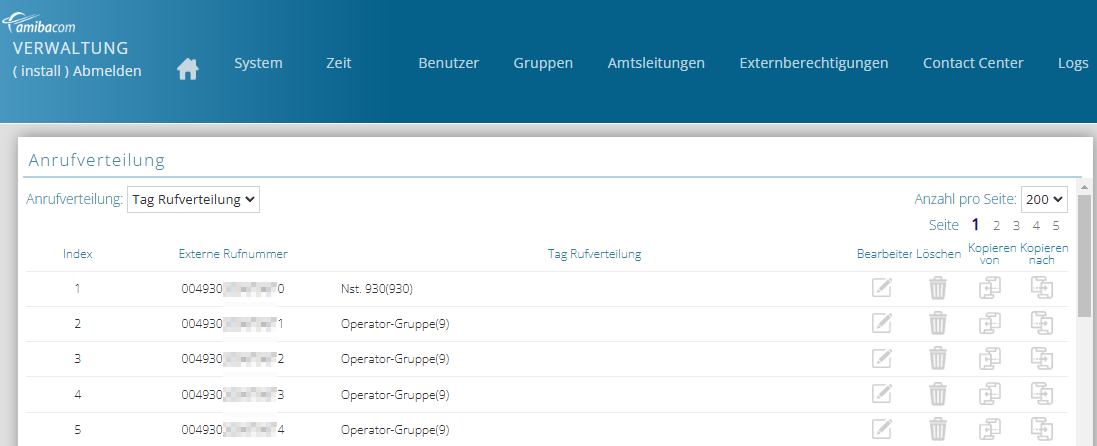Click 'Kopieren von' icon in row 5

click(989, 429)
